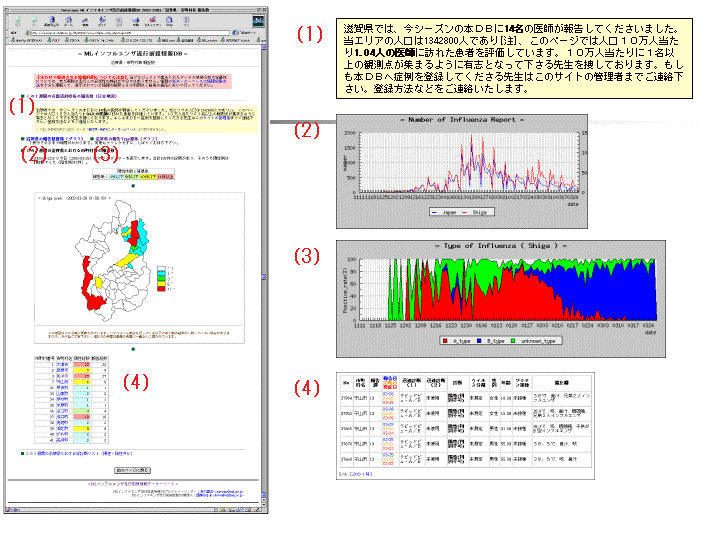Open the first bookmark in the personal toolbar
This screenshot has width=720, height=540.
pyautogui.click(x=22, y=41)
